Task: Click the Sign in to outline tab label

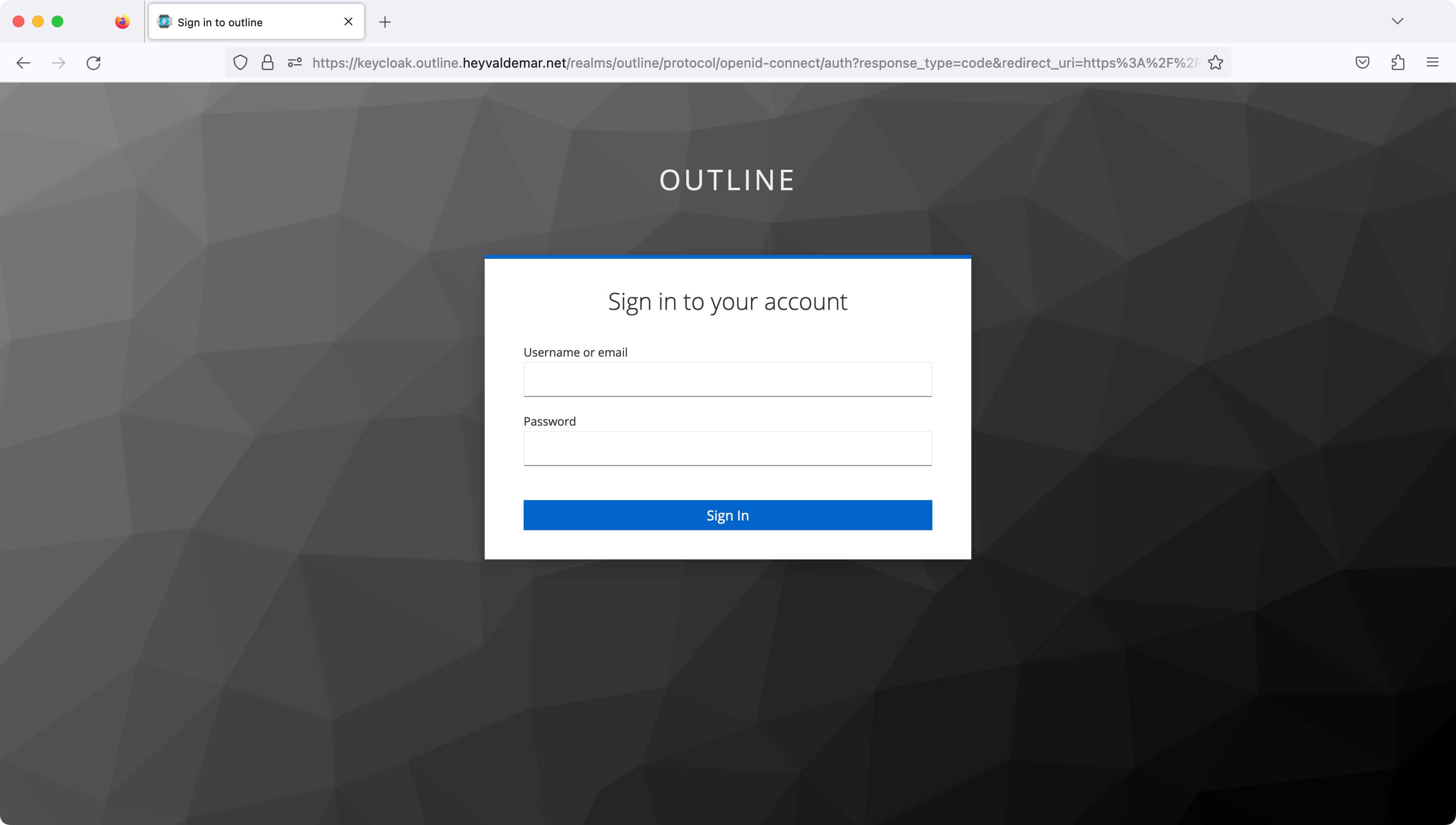Action: click(x=219, y=21)
